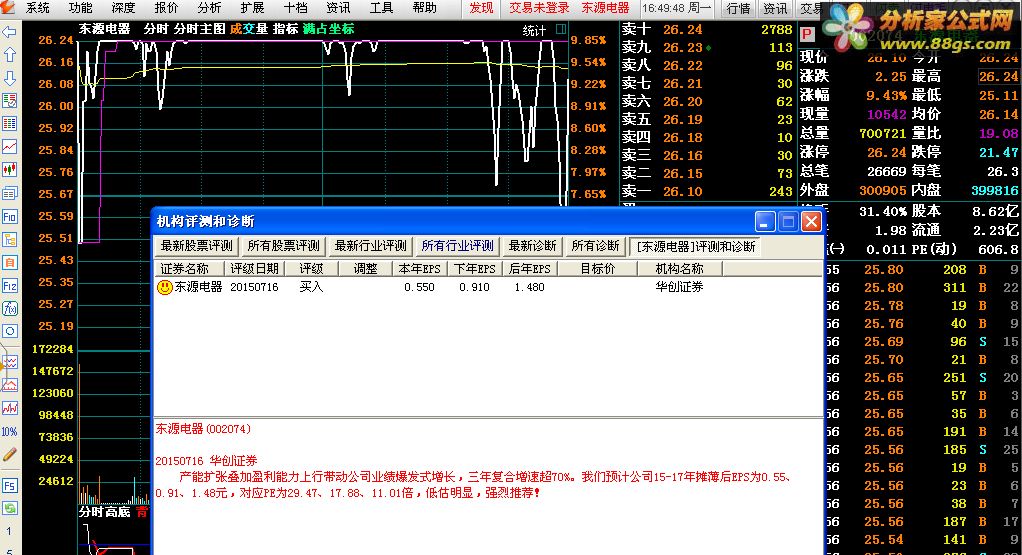
Task: Switch to the 行情 tab at top right
Action: tap(738, 8)
